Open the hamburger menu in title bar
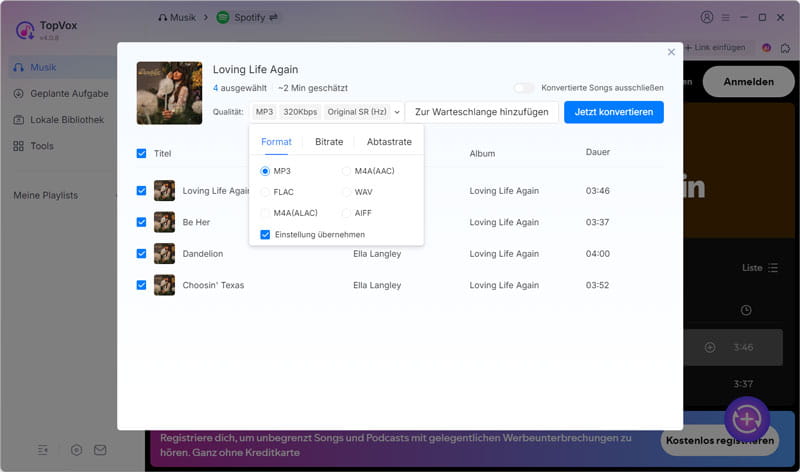Screen dimensions: 800x472 tap(726, 17)
